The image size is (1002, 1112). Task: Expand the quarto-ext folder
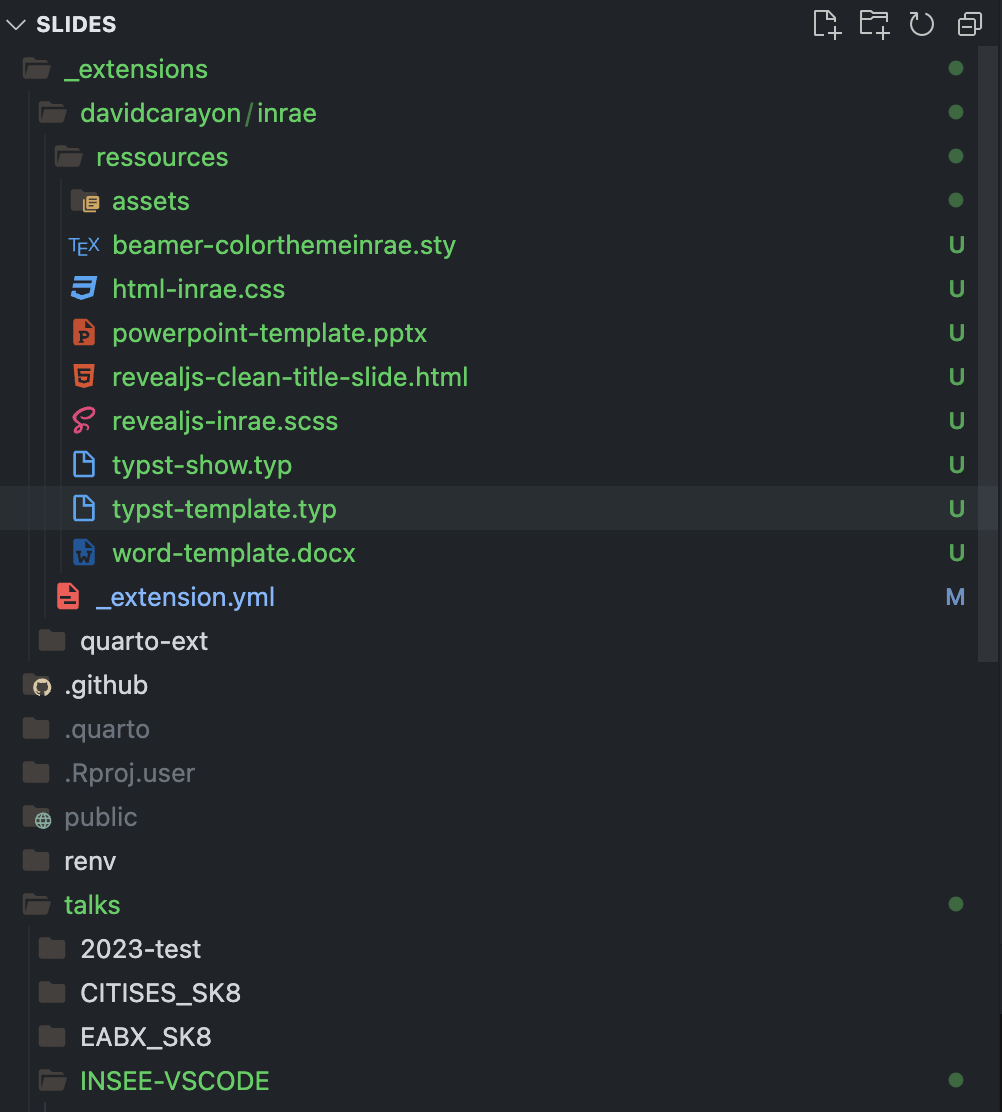[x=144, y=641]
